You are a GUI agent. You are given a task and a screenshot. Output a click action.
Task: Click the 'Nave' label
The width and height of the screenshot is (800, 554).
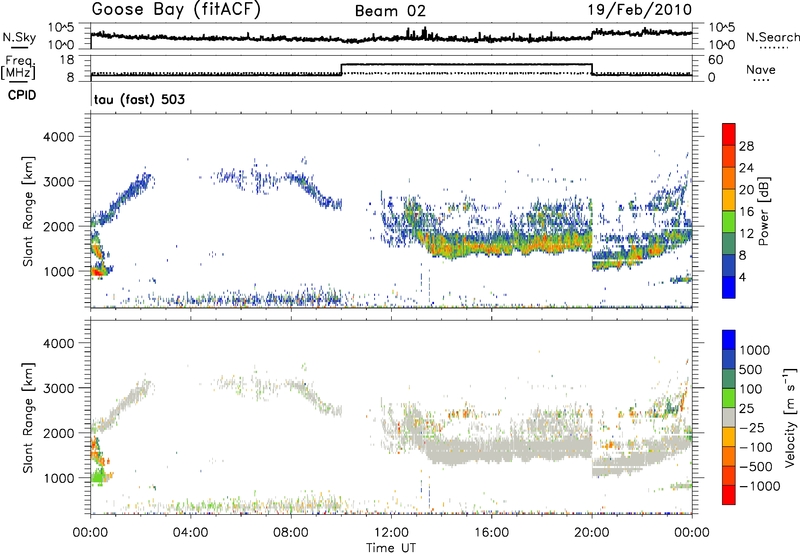pyautogui.click(x=761, y=69)
